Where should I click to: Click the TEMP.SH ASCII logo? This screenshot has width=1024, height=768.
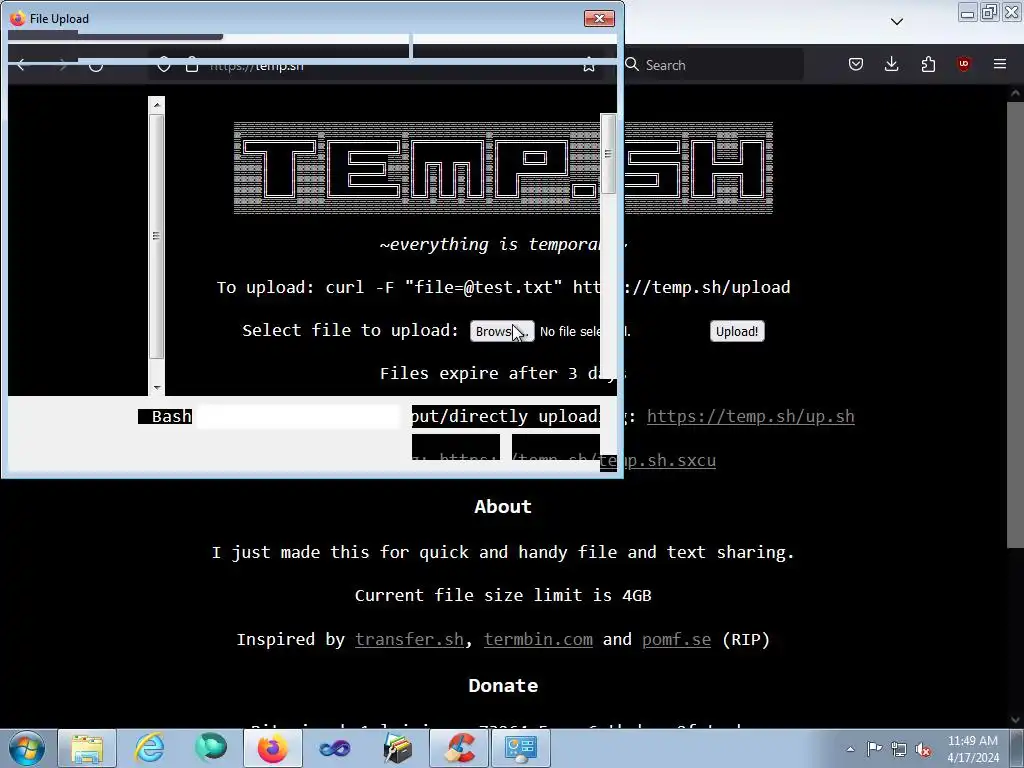503,168
